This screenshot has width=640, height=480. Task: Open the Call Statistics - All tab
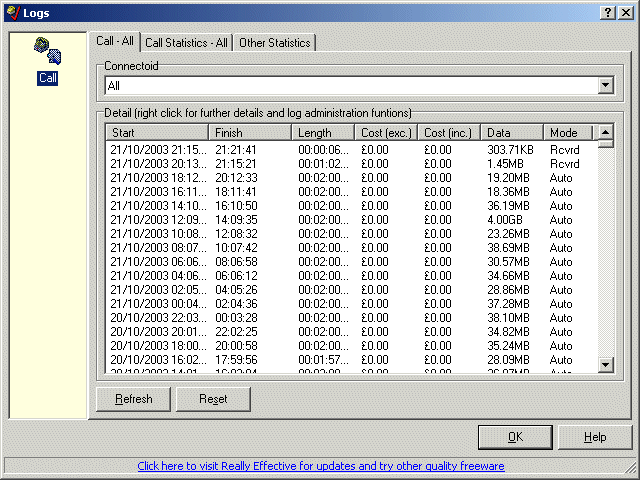(x=187, y=42)
